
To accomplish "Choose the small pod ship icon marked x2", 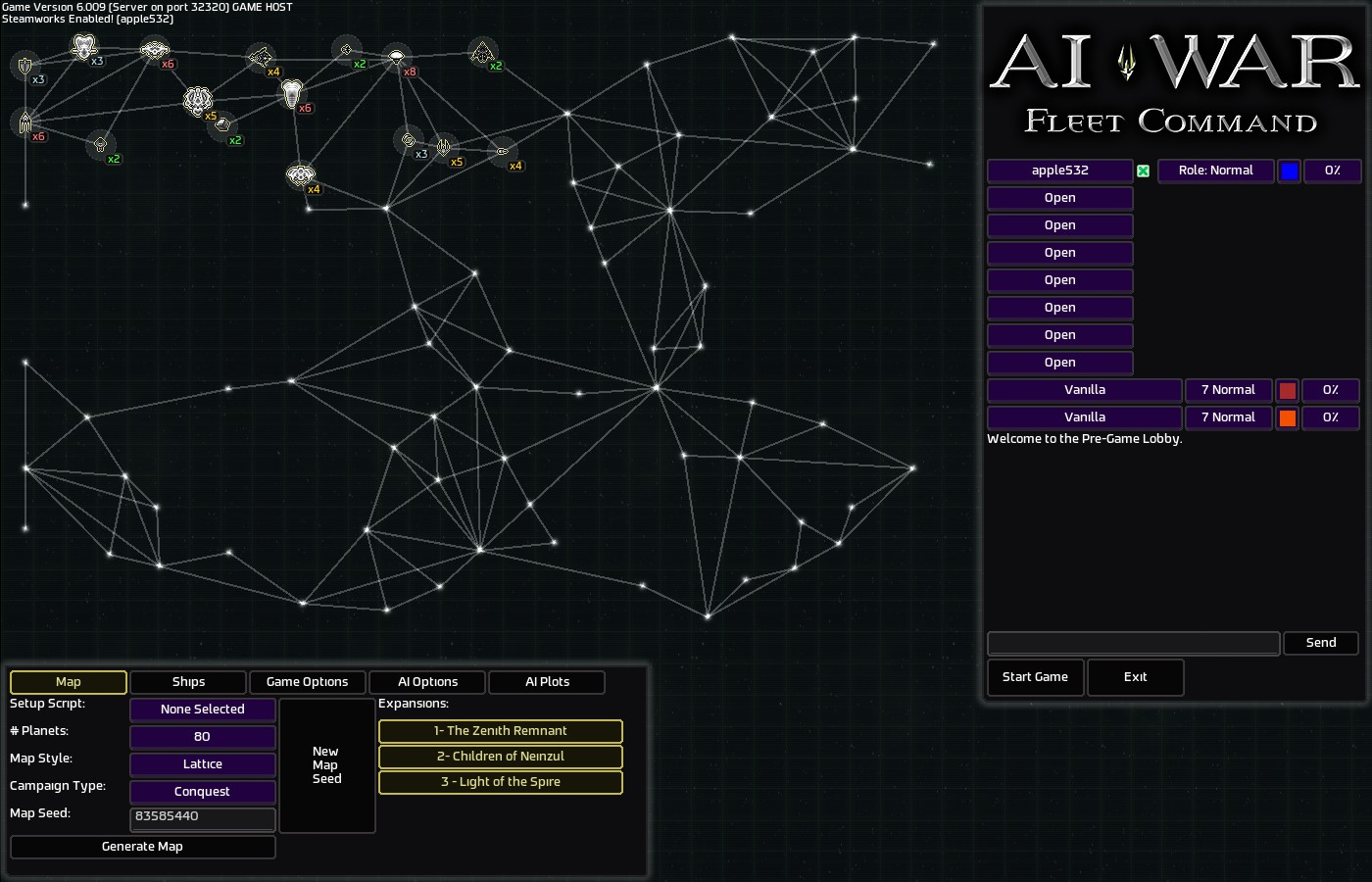I will (100, 145).
